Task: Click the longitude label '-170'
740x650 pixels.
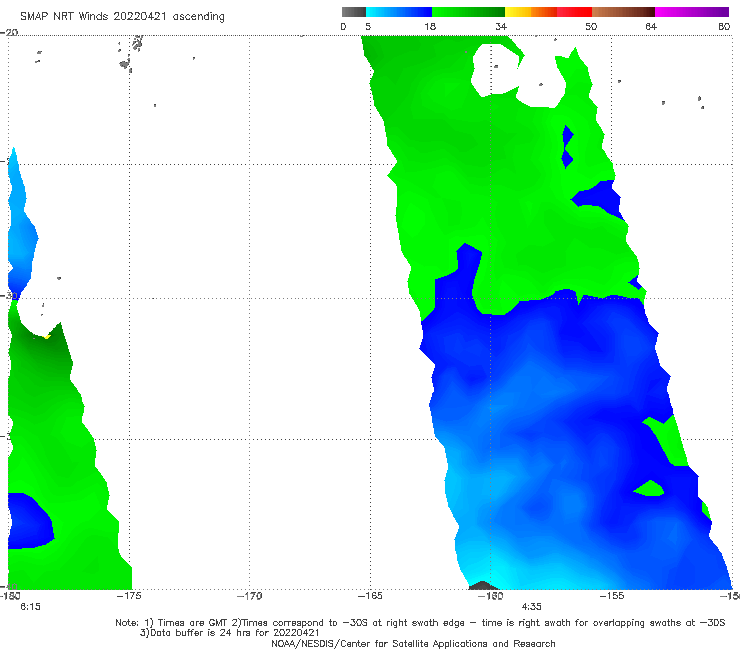Action: click(x=250, y=596)
